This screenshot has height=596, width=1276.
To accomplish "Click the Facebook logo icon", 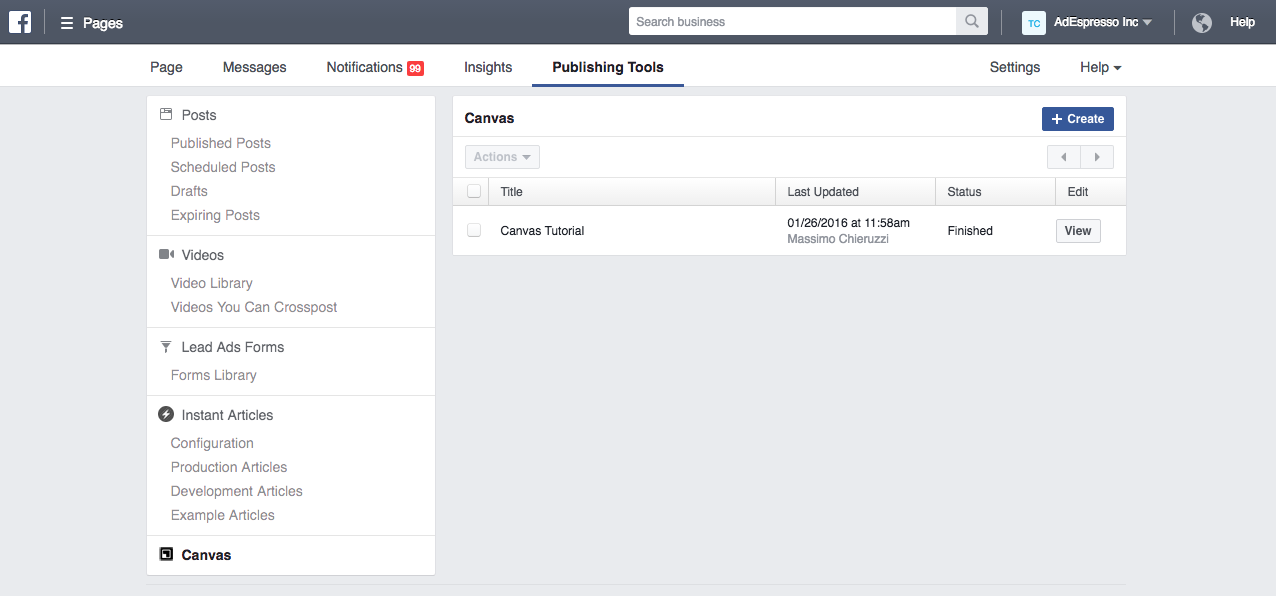I will pos(20,22).
